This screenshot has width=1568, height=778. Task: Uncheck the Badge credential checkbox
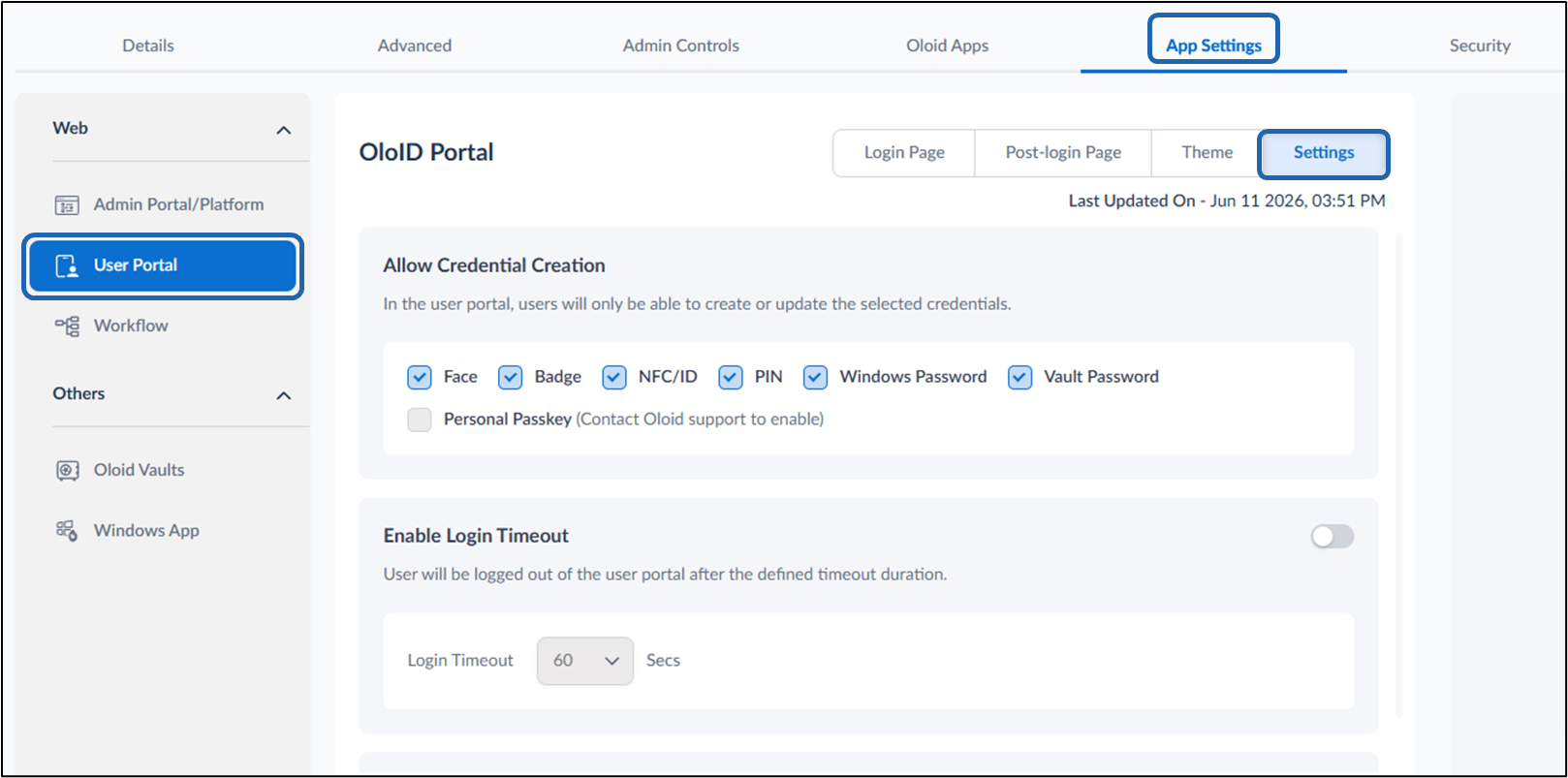coord(511,377)
